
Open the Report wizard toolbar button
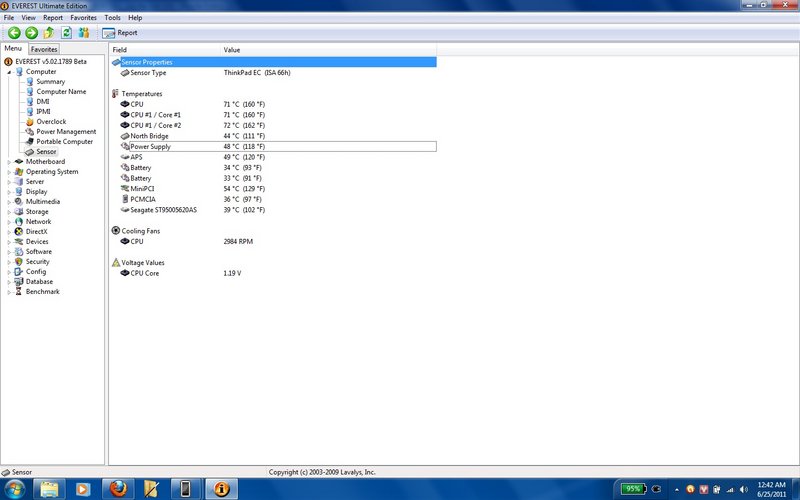120,33
